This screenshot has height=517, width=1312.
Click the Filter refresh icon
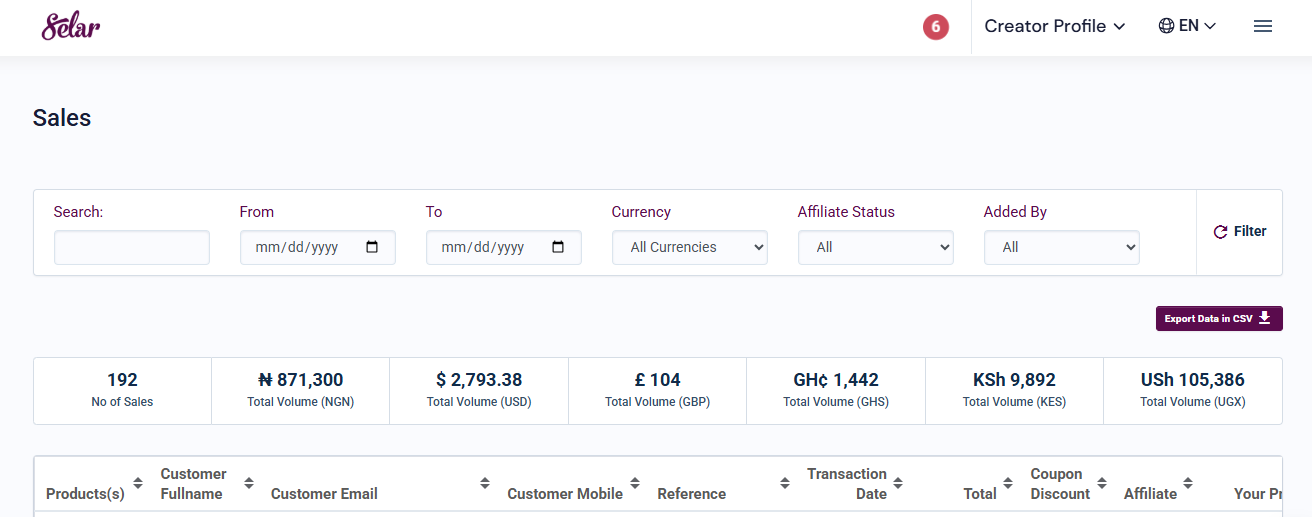click(1220, 232)
